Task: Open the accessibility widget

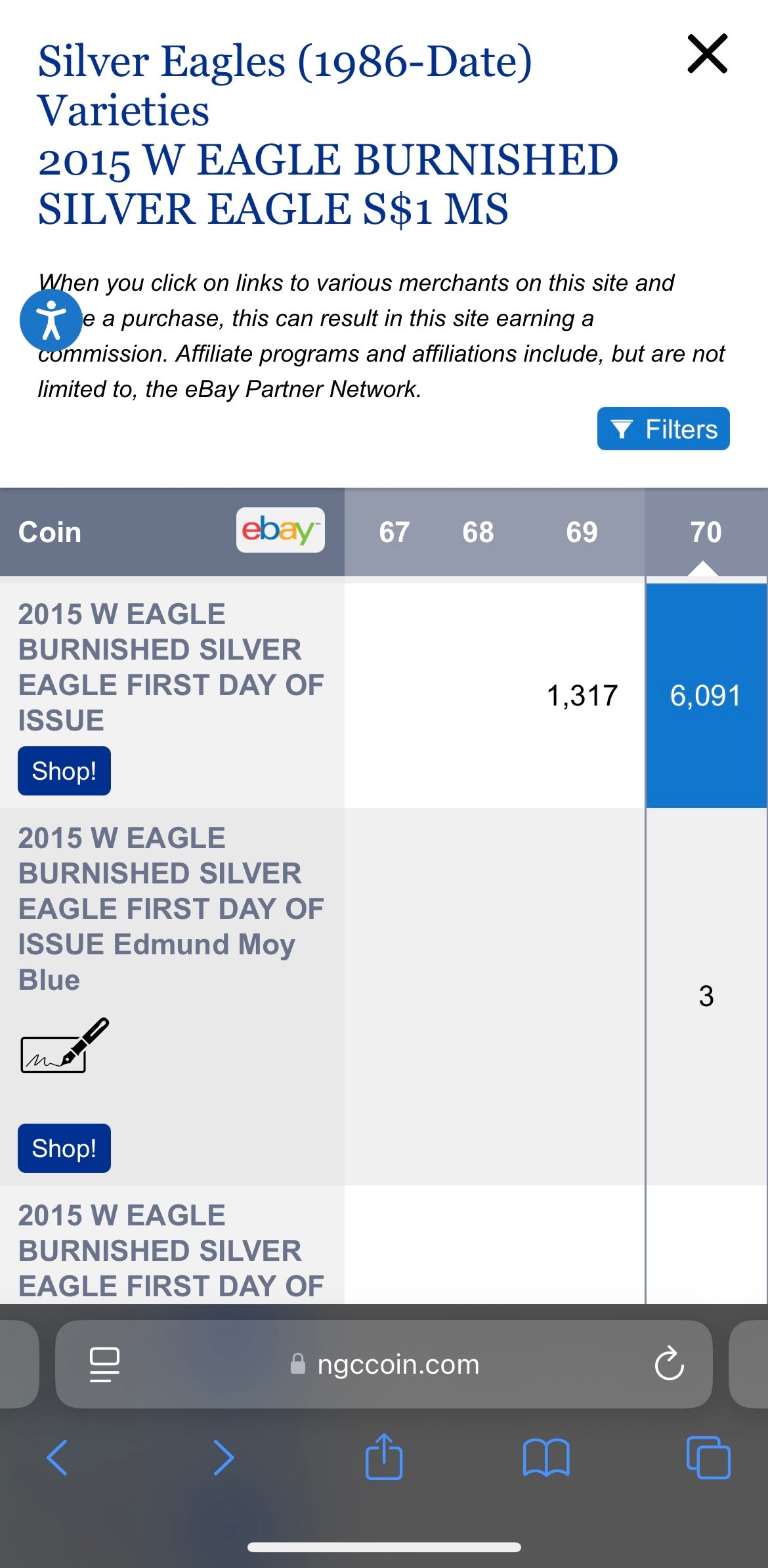Action: (x=50, y=323)
